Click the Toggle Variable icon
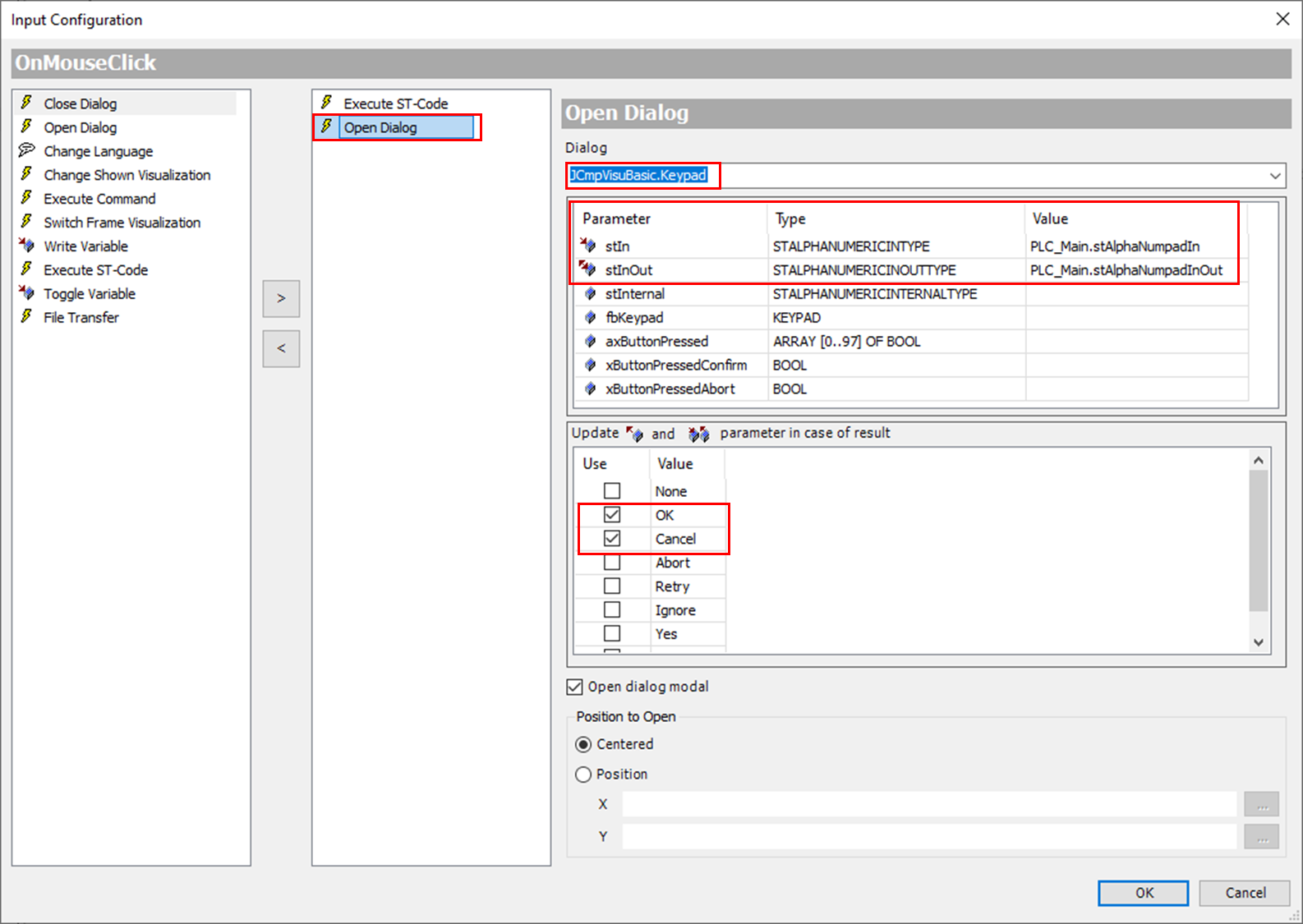1303x924 pixels. [26, 293]
